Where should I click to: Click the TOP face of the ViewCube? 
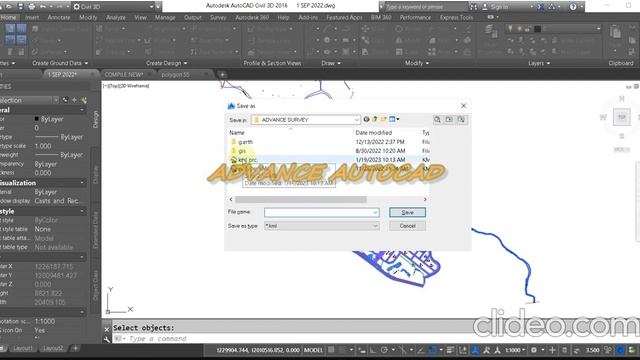tap(621, 117)
